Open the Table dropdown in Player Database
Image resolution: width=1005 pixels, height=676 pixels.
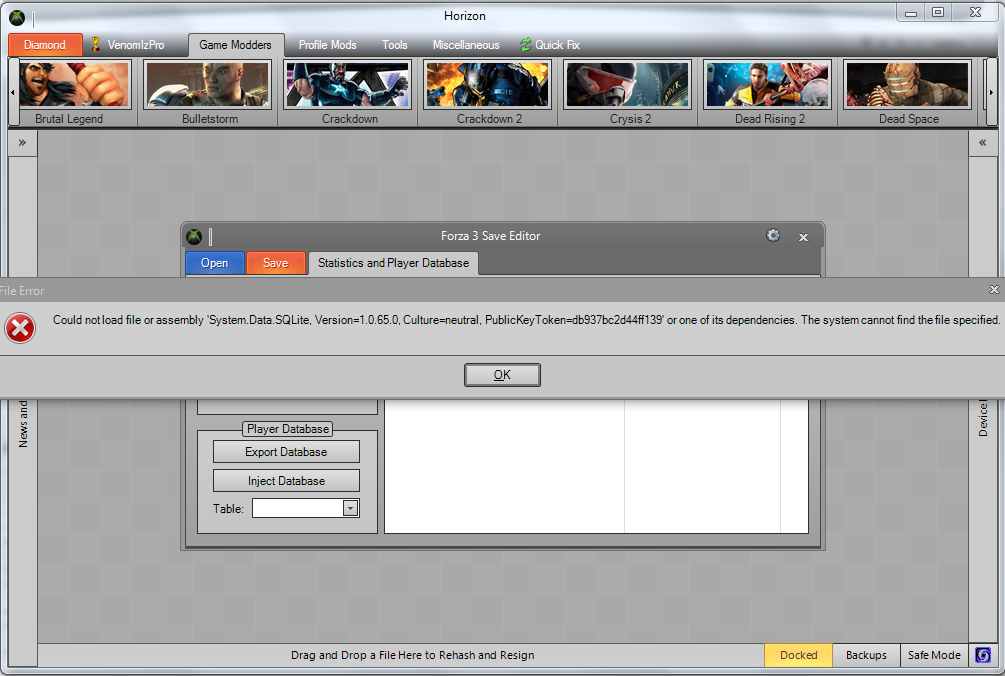350,508
